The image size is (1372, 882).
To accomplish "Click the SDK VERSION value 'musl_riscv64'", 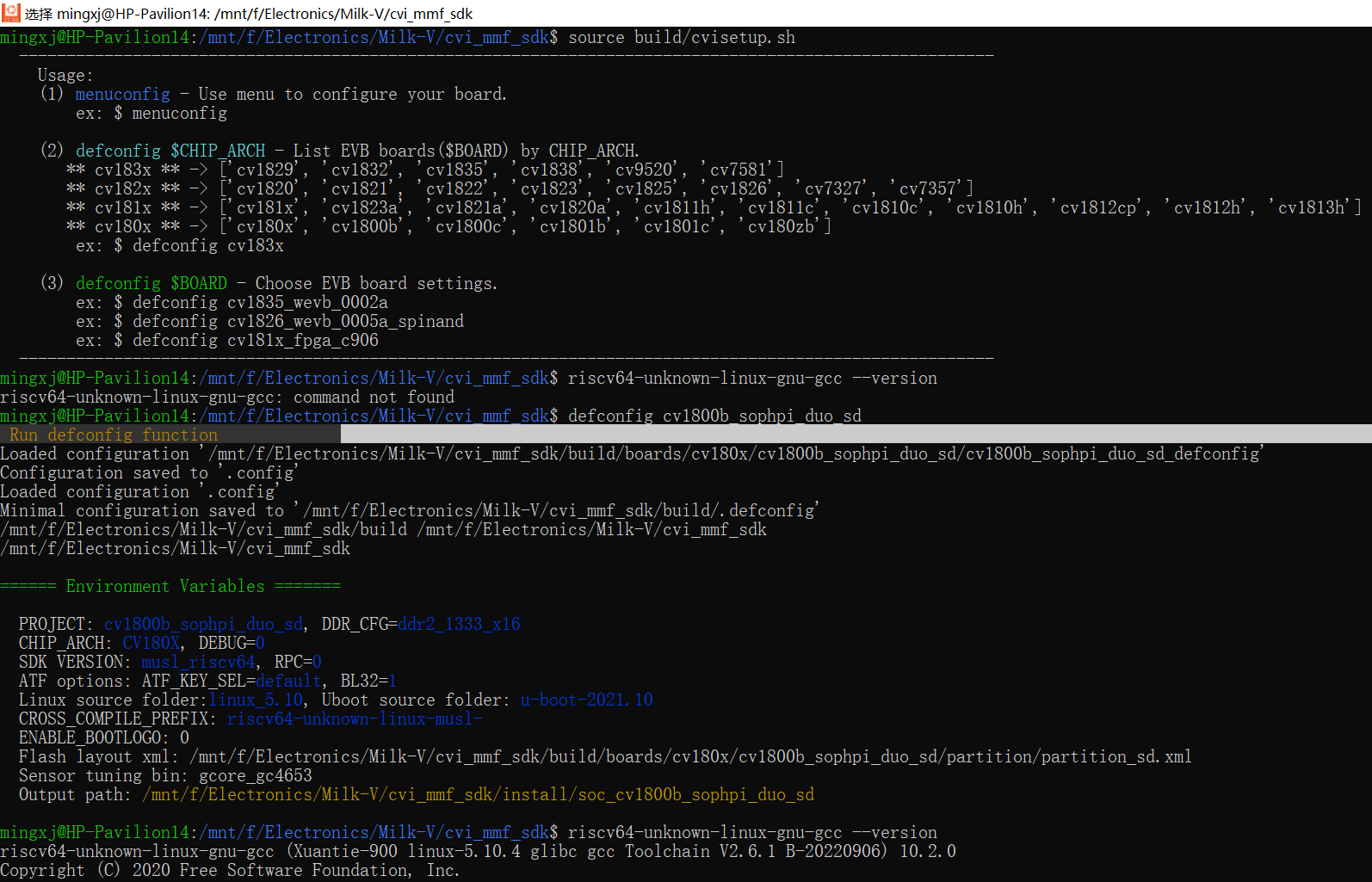I will (x=199, y=663).
